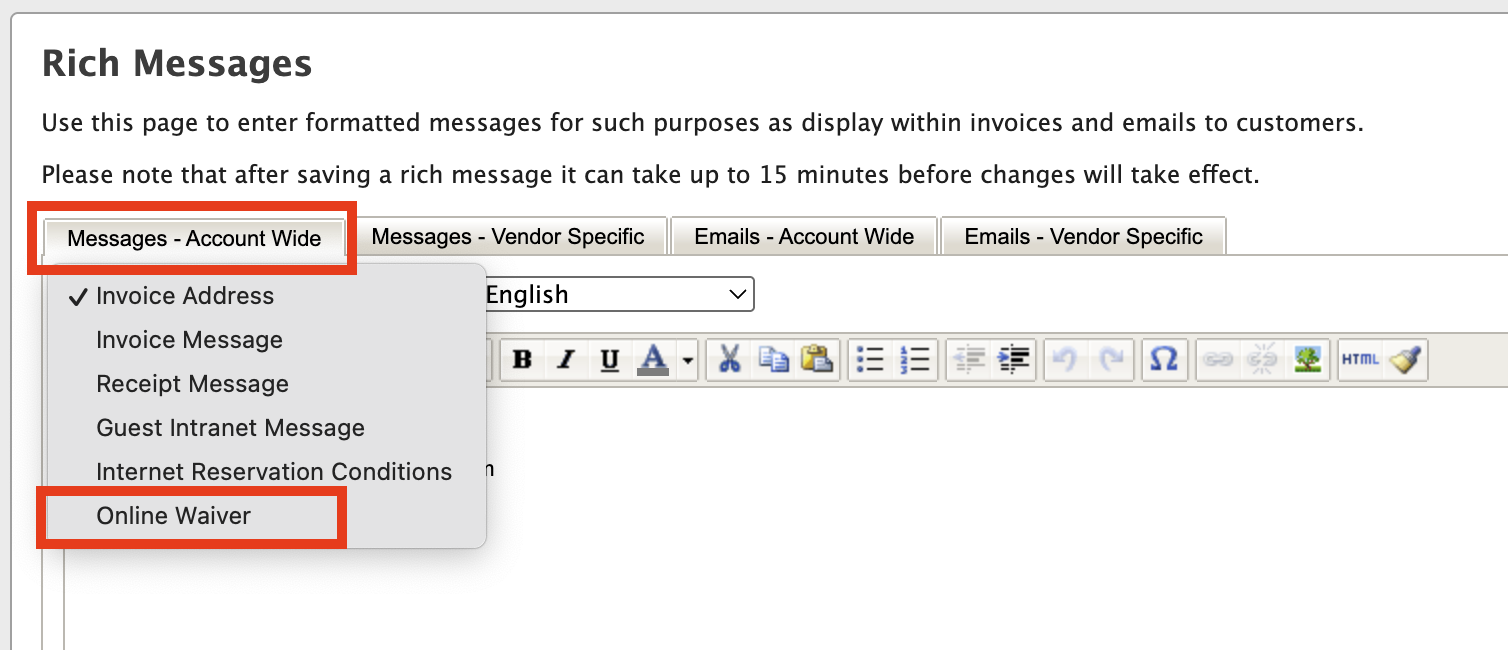Choose Internet Reservation Conditions option
The height and width of the screenshot is (650, 1508).
274,472
